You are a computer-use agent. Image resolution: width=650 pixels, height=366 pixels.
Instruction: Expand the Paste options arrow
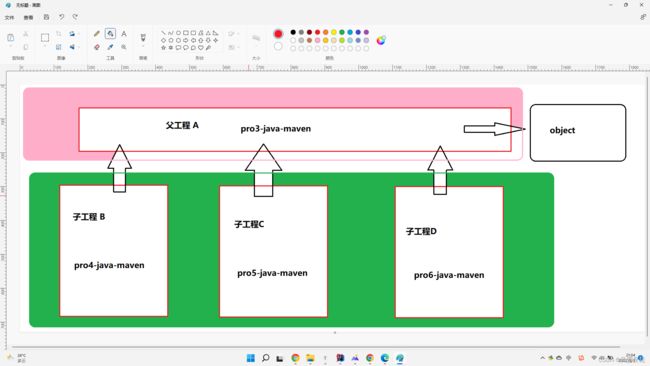tap(10, 46)
